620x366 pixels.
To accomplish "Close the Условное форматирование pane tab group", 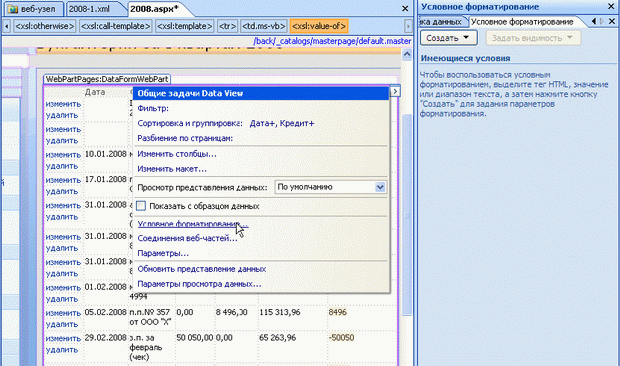I will tap(611, 22).
